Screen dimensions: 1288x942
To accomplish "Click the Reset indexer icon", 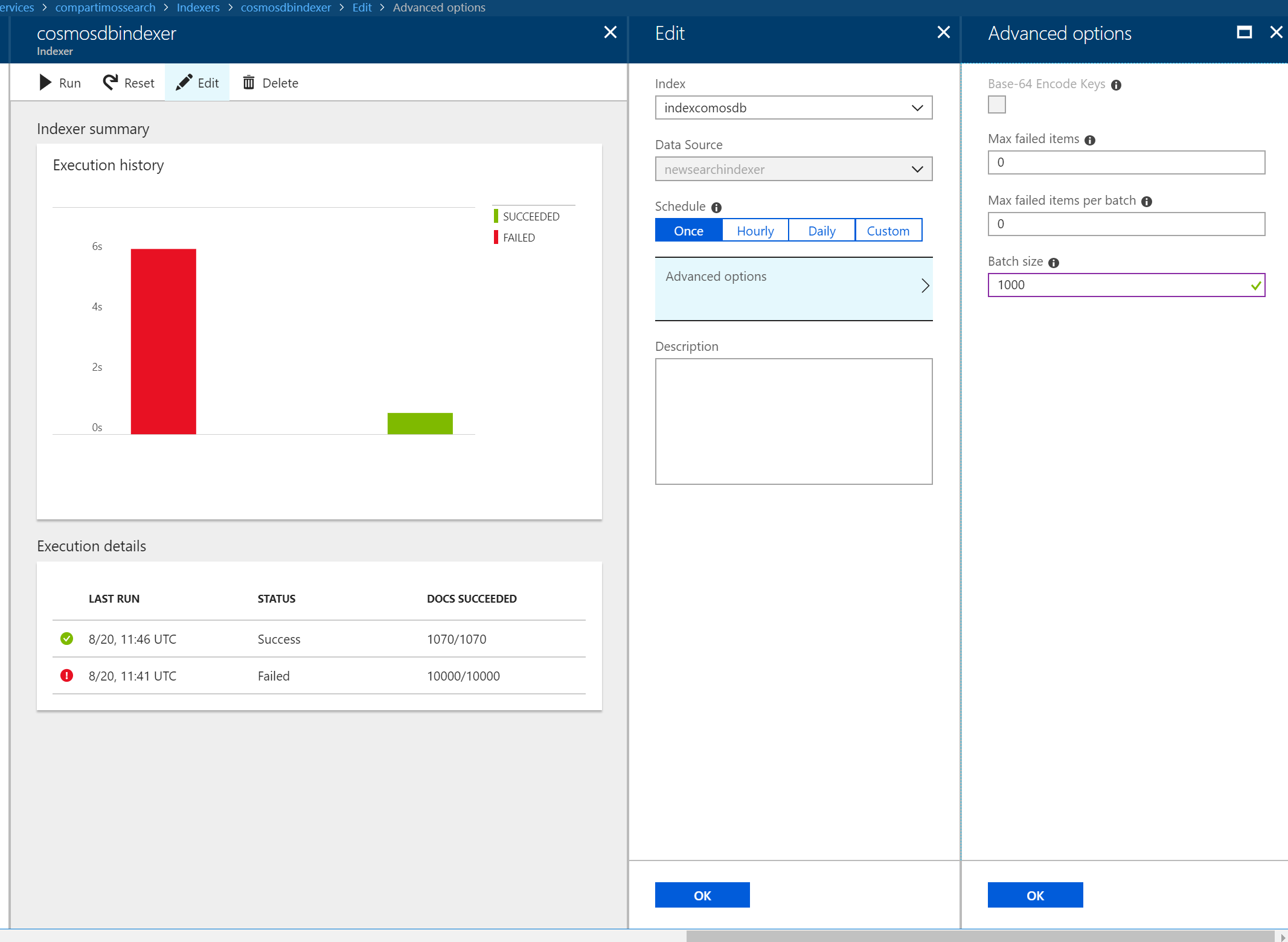I will click(x=111, y=82).
